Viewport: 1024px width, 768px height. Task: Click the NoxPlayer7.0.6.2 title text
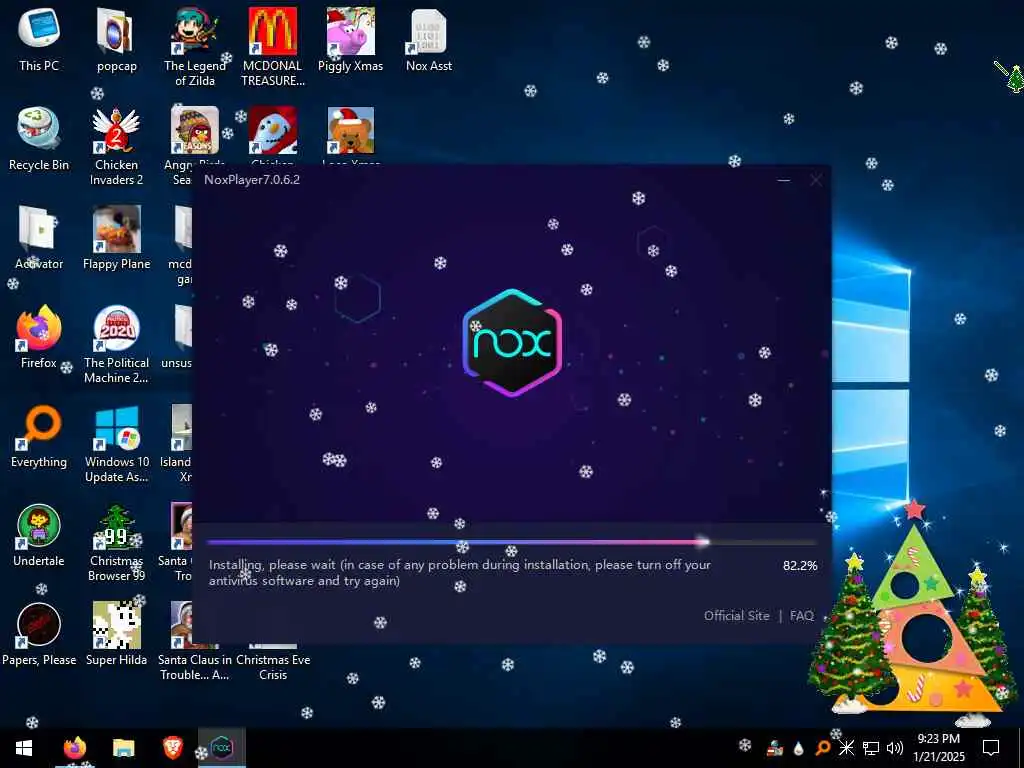click(252, 180)
